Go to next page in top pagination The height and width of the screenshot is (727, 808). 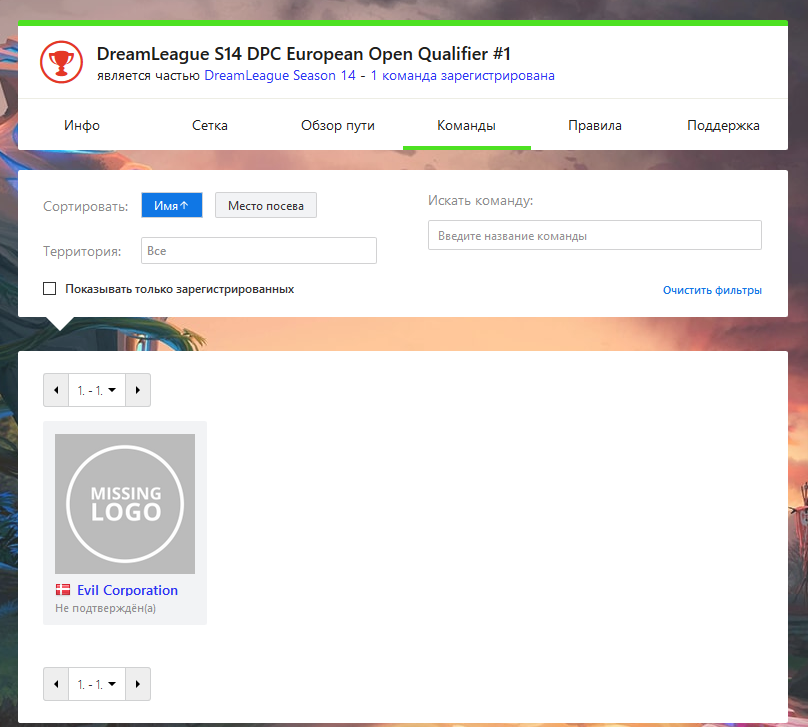pos(138,390)
